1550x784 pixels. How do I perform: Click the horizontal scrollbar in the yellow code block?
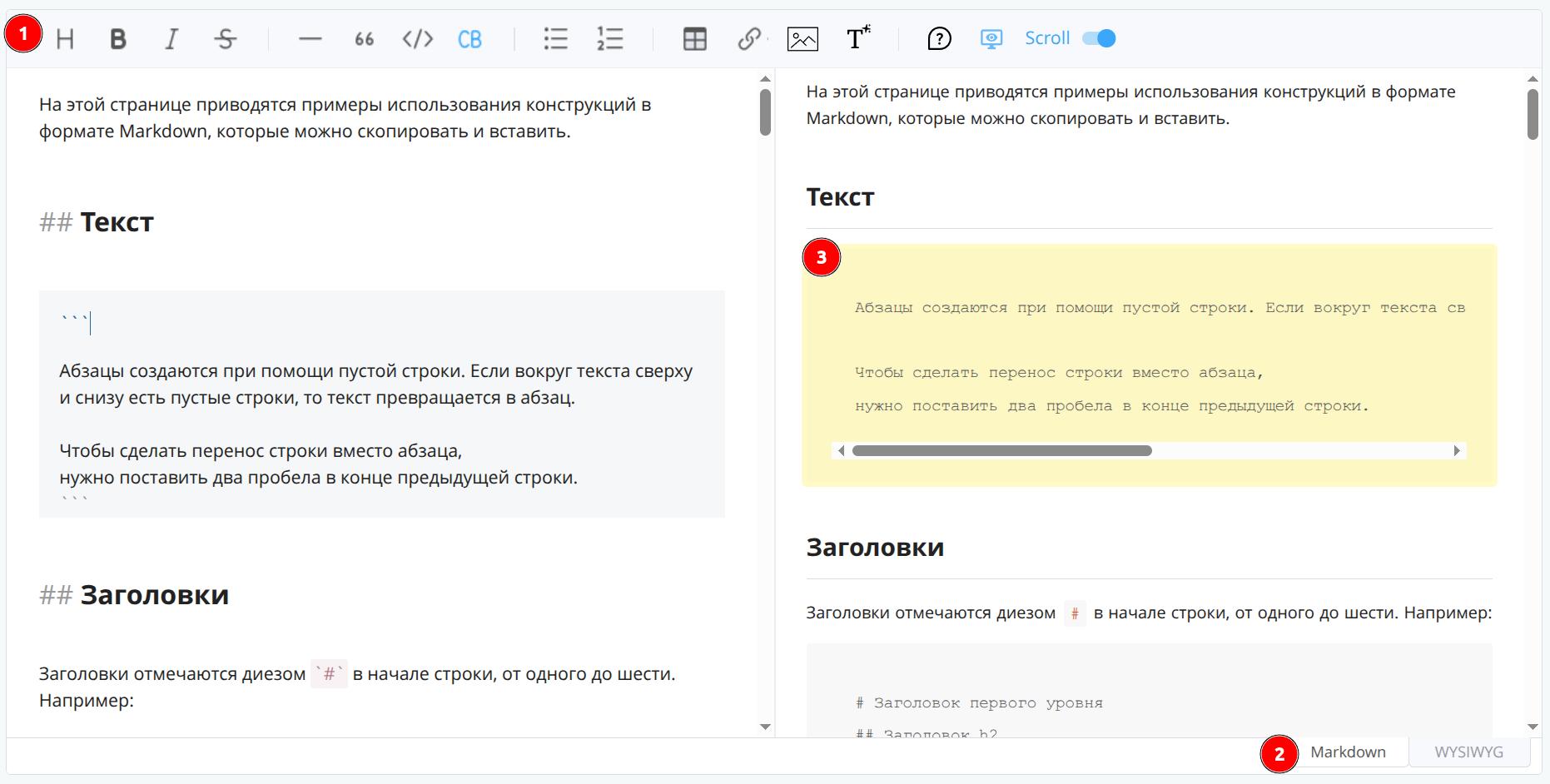(1001, 451)
